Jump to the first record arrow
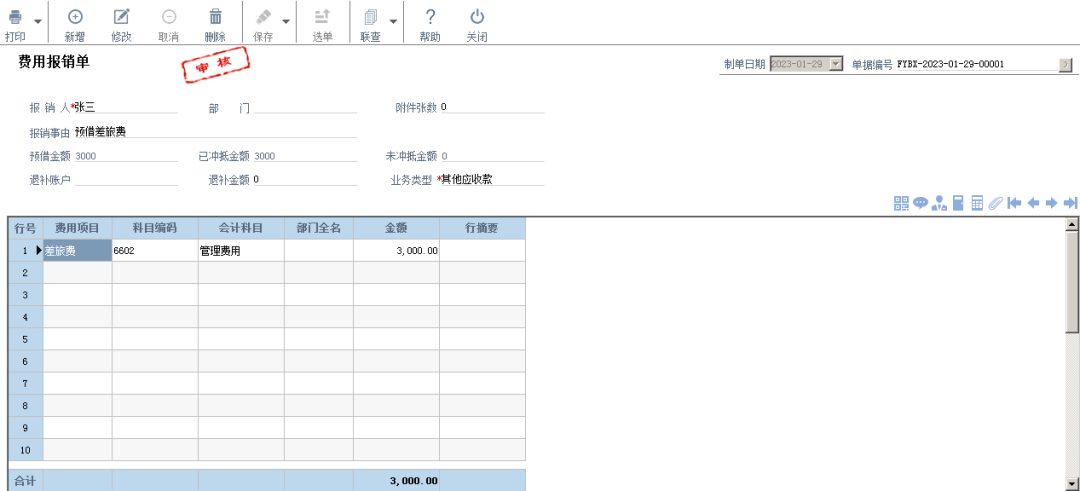 [x=1014, y=203]
